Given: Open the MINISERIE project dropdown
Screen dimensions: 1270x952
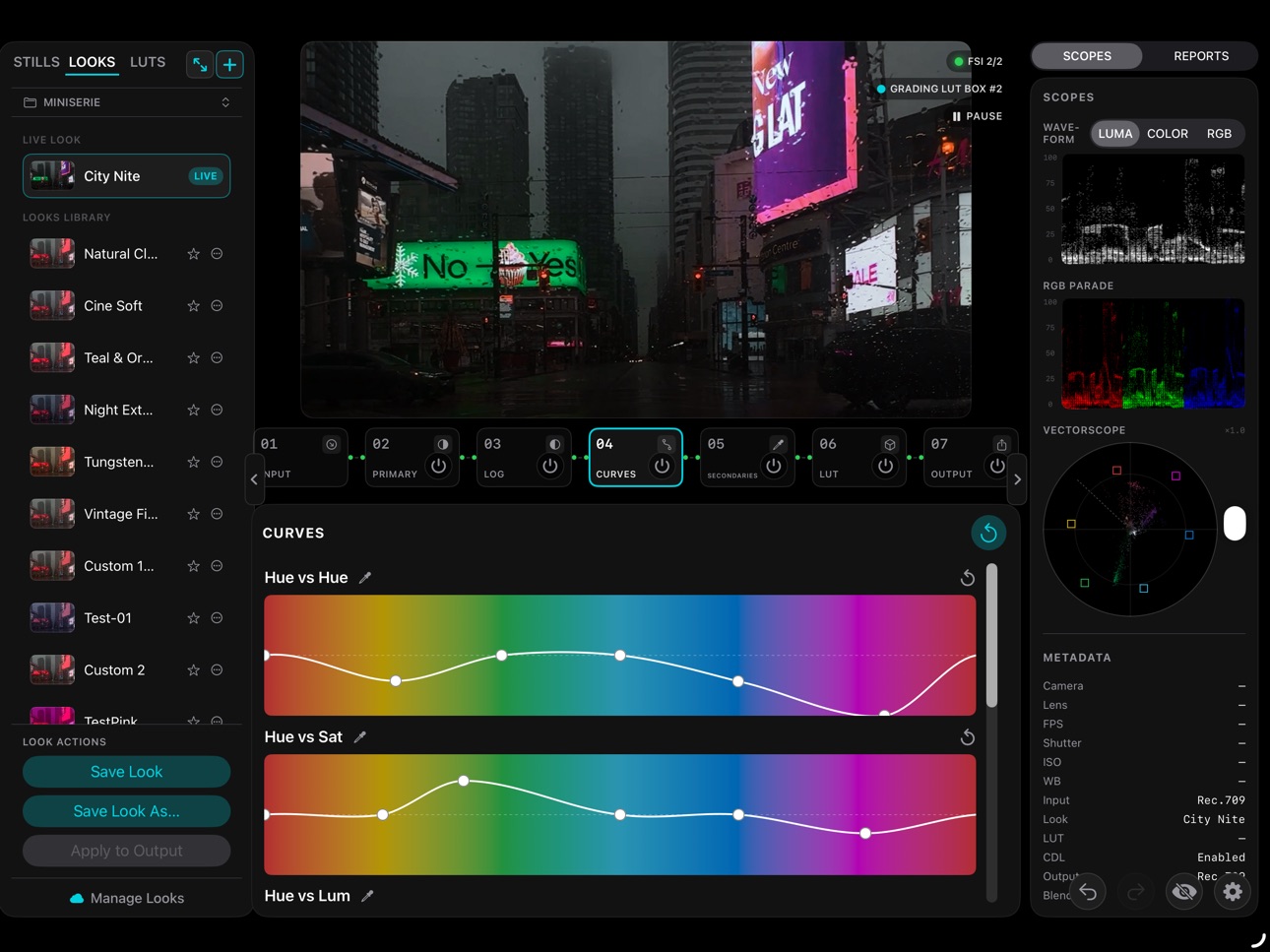Looking at the screenshot, I should 127,102.
